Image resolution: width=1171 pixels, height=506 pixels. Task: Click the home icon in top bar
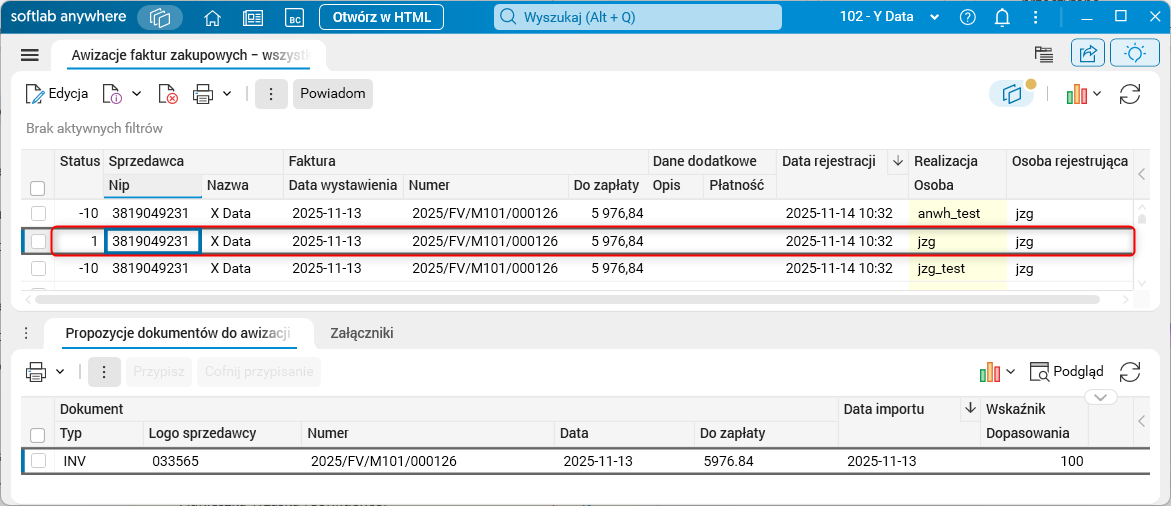(x=212, y=17)
